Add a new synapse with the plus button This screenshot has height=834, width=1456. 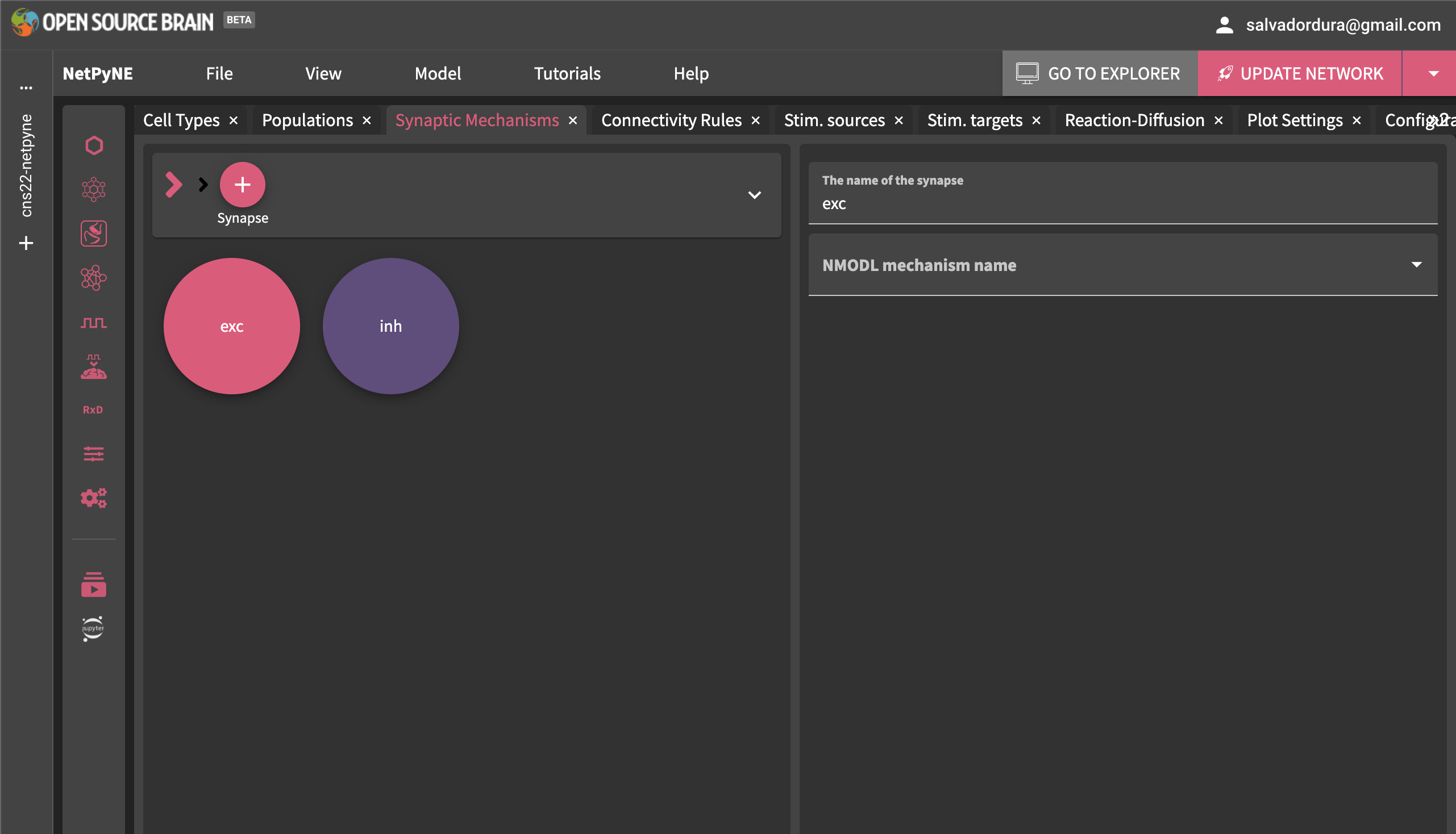point(242,185)
